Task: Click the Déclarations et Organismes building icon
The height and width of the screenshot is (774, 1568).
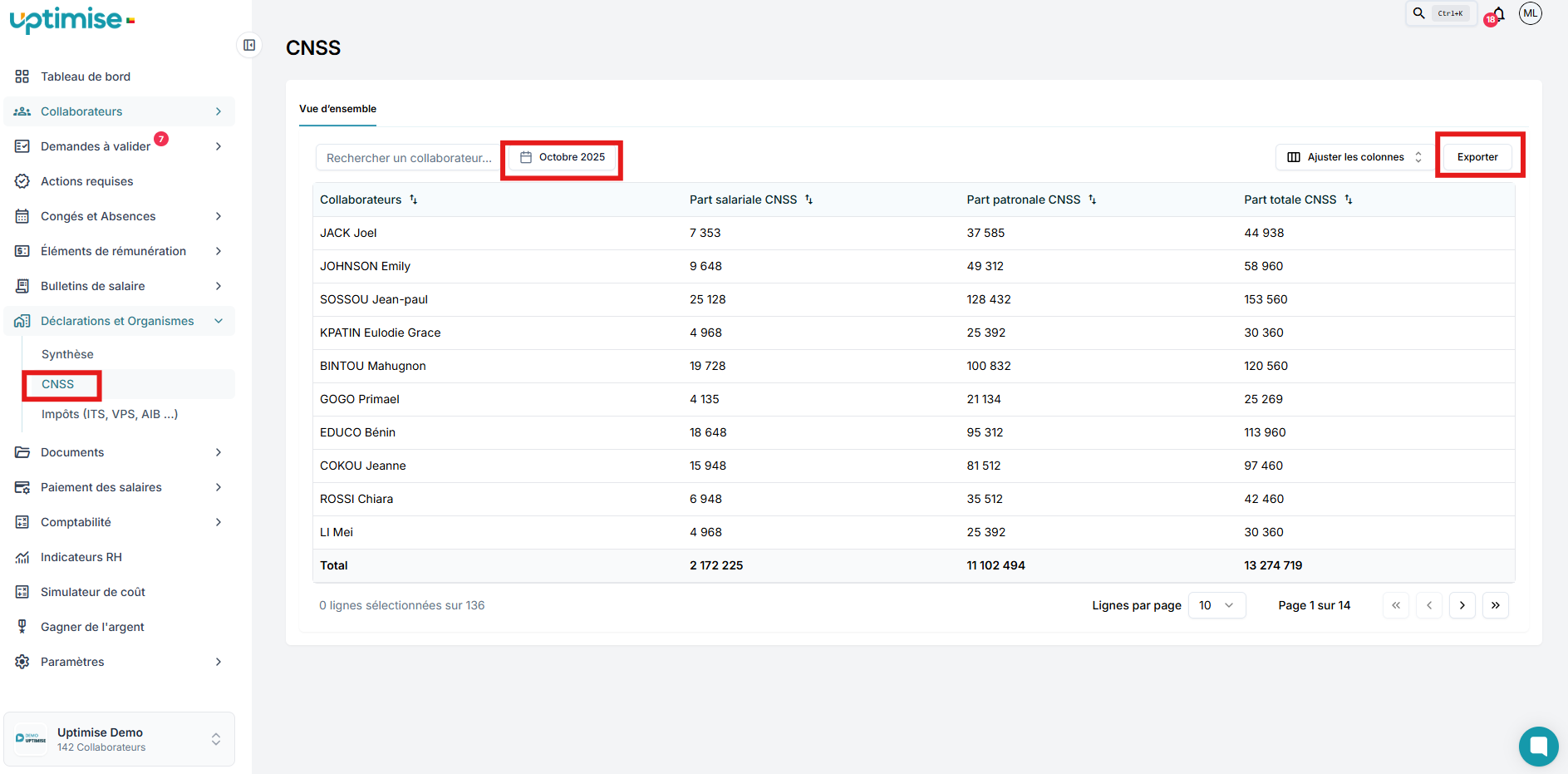Action: pyautogui.click(x=22, y=321)
